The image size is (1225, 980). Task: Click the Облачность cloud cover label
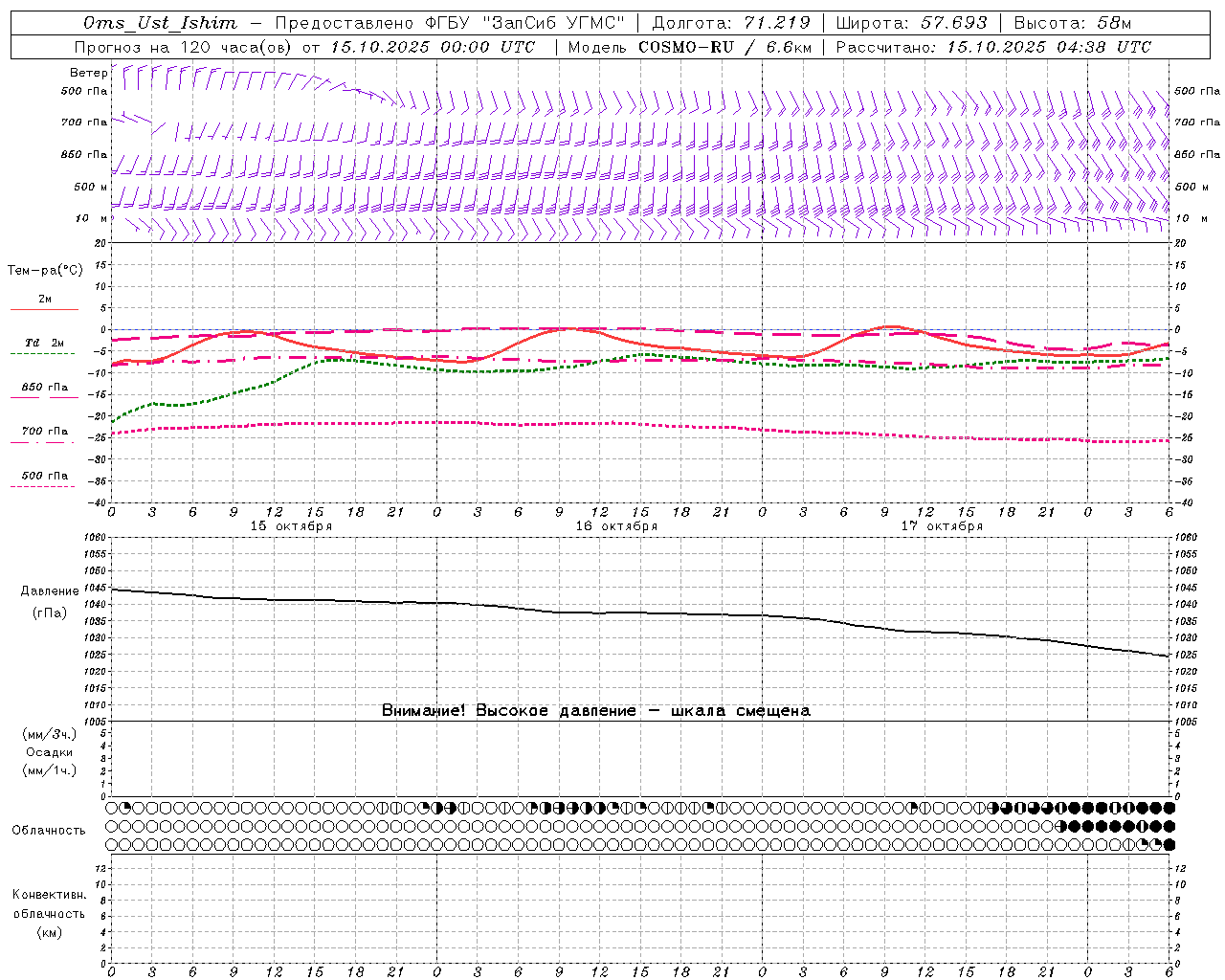tap(49, 831)
